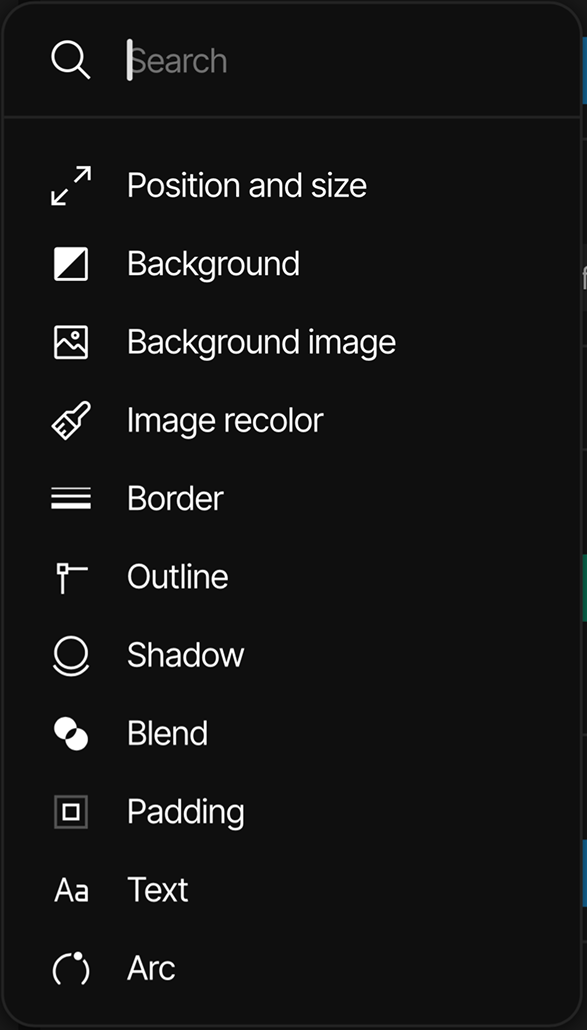The width and height of the screenshot is (587, 1030).
Task: Click the Padding square-in-square icon
Action: 70,811
